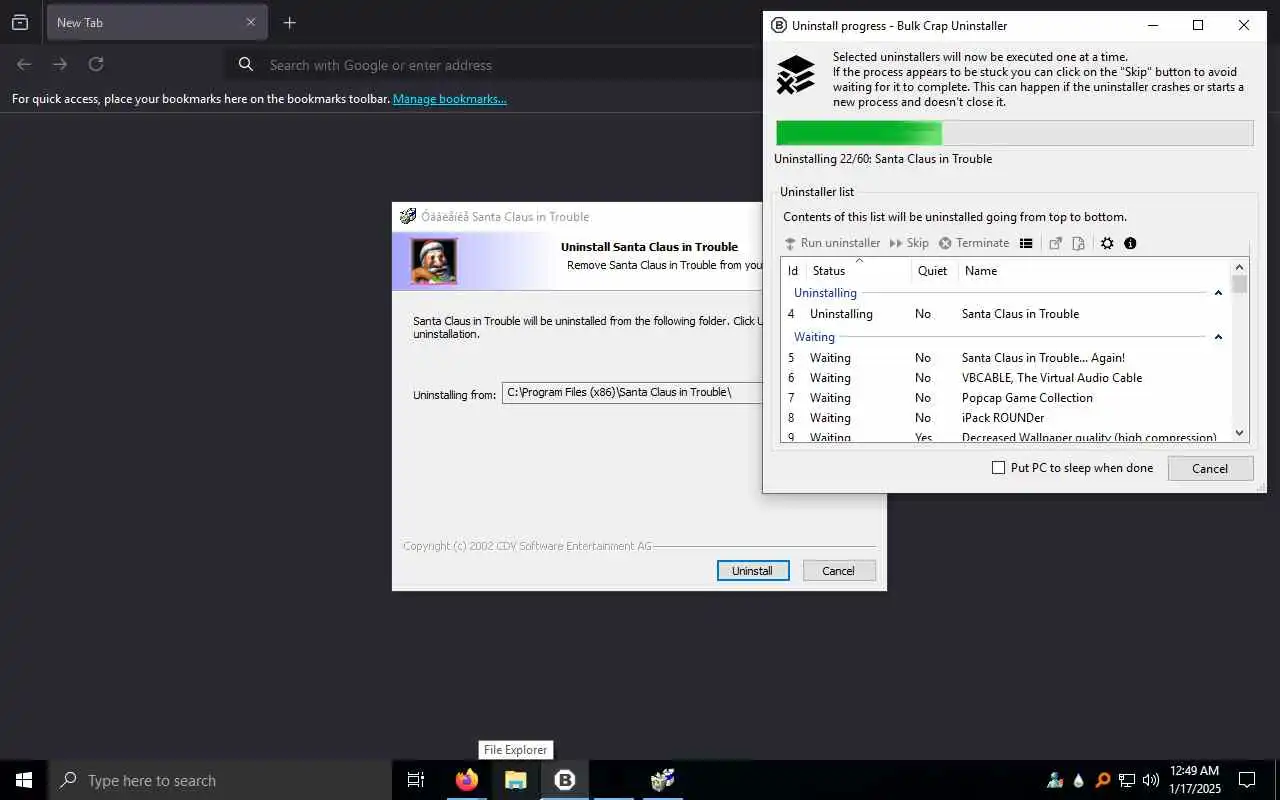Click the stacked layers icon in progress dialog
This screenshot has height=800, width=1280.
(x=796, y=75)
